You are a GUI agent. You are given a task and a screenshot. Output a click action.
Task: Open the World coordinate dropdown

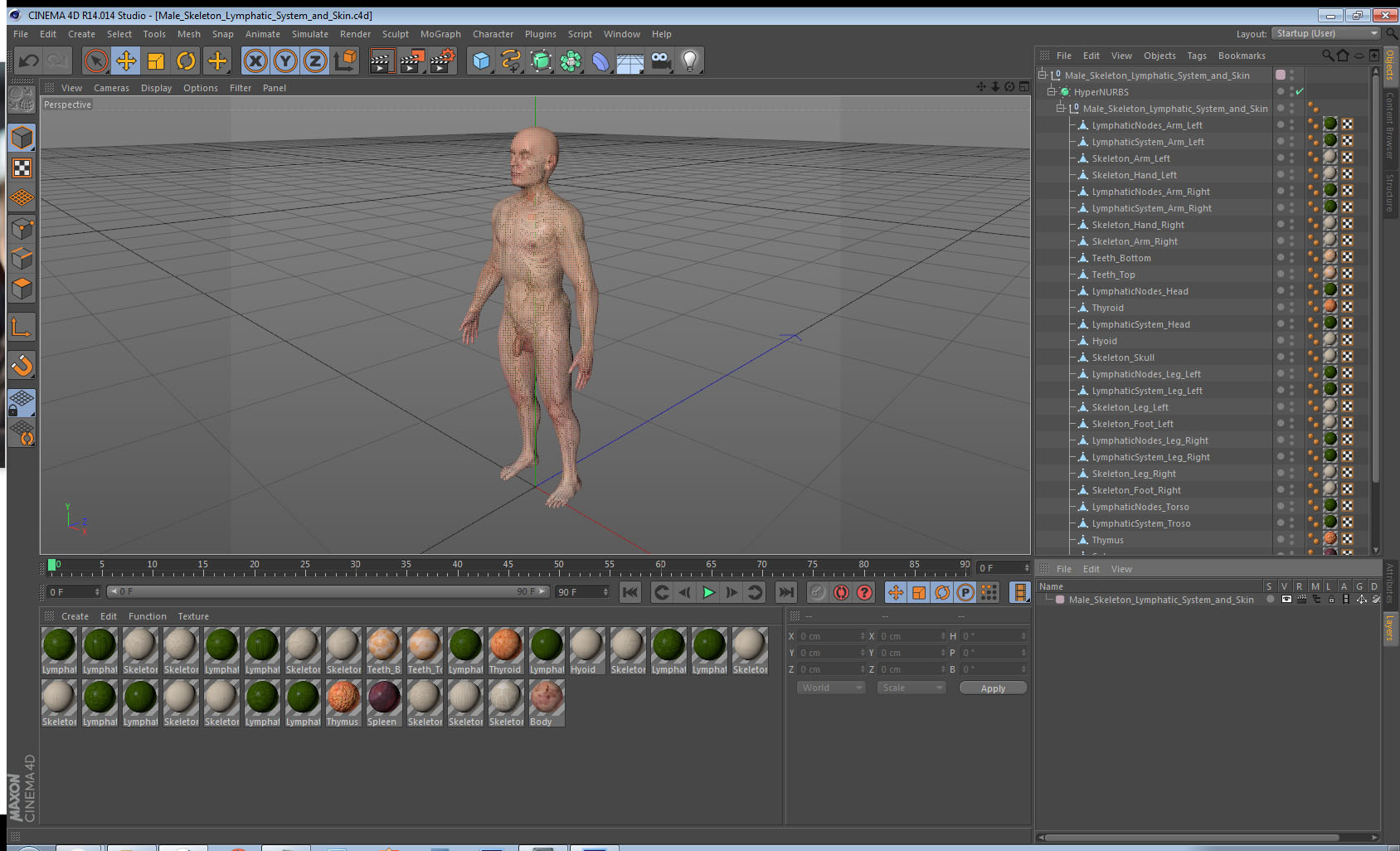831,688
